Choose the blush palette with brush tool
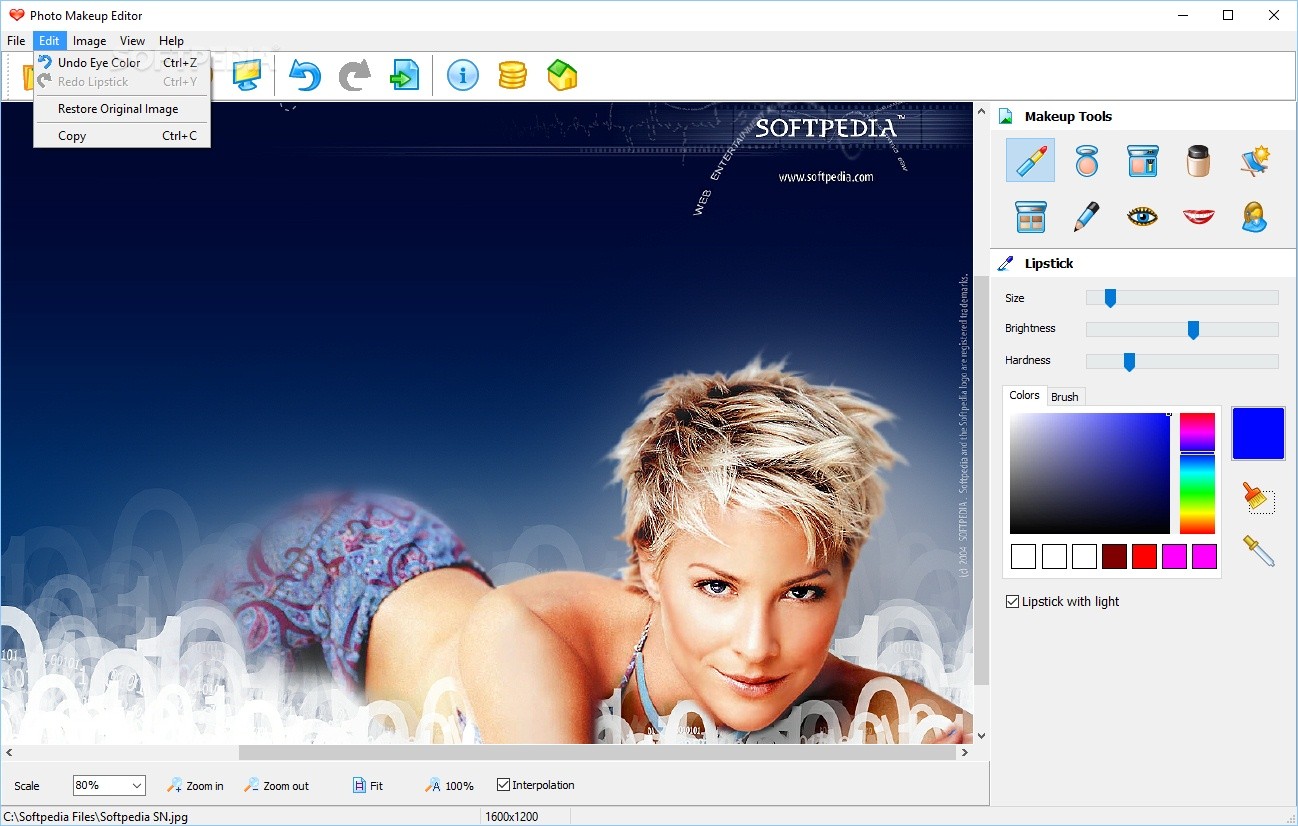1298x826 pixels. point(1142,160)
